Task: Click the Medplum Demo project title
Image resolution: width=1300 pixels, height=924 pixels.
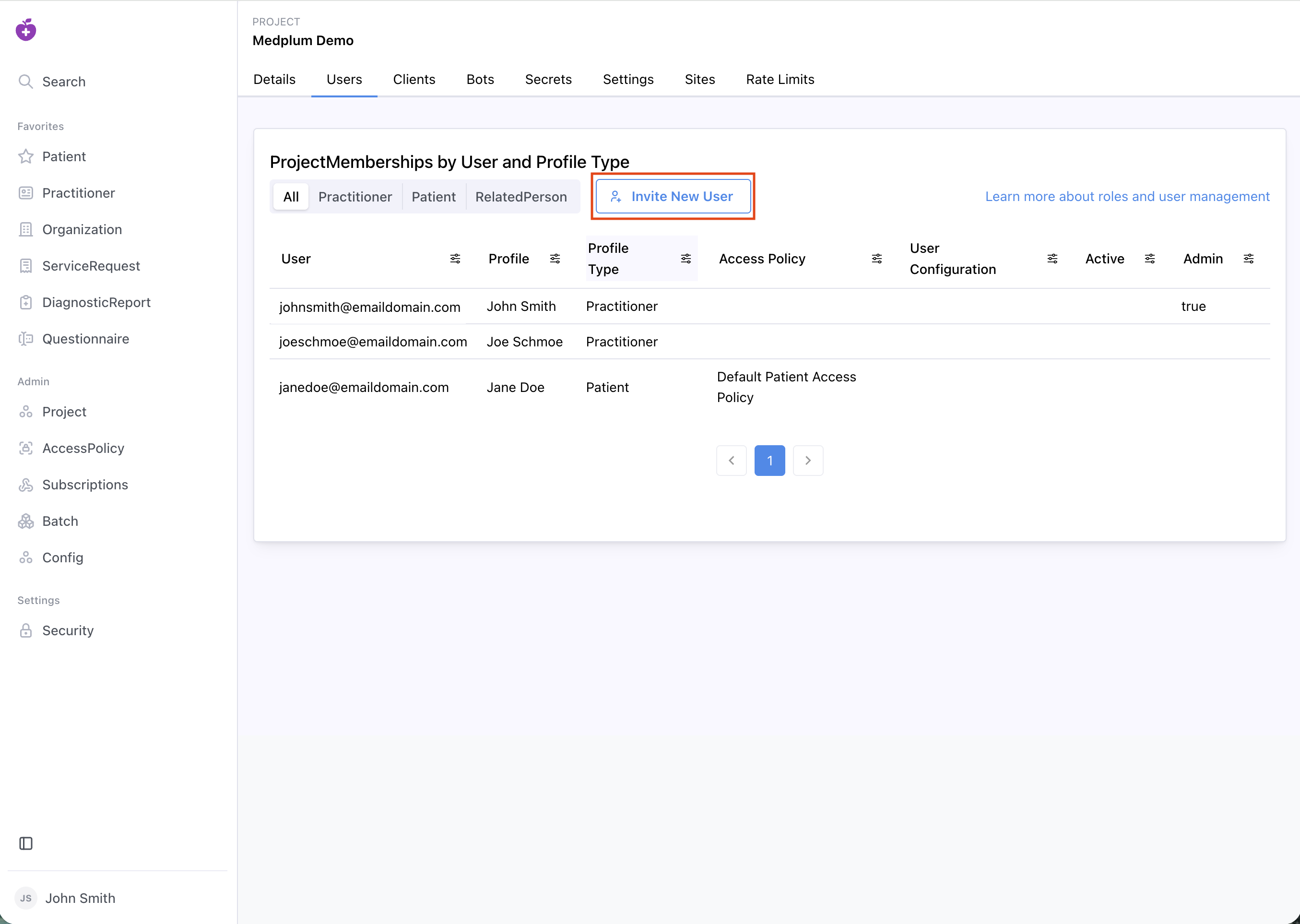Action: point(303,40)
